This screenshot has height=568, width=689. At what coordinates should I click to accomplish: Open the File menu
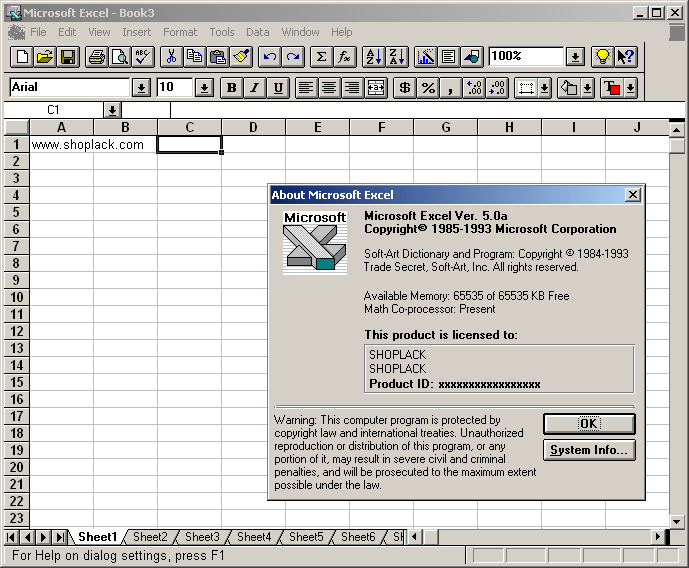click(38, 32)
